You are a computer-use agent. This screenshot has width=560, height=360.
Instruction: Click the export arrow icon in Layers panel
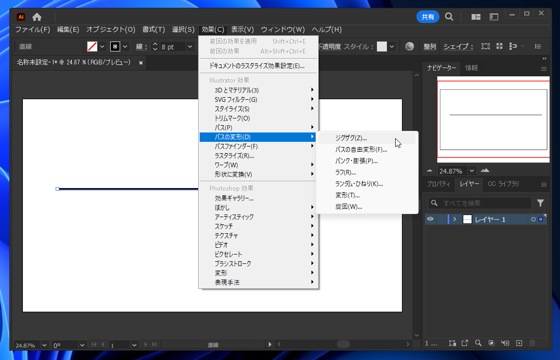[465, 343]
